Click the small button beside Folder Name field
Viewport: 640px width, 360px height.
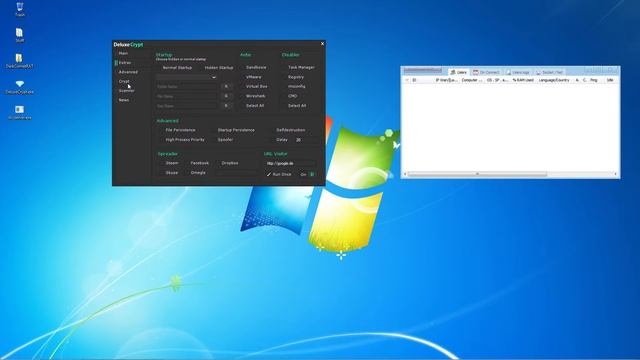[x=227, y=87]
